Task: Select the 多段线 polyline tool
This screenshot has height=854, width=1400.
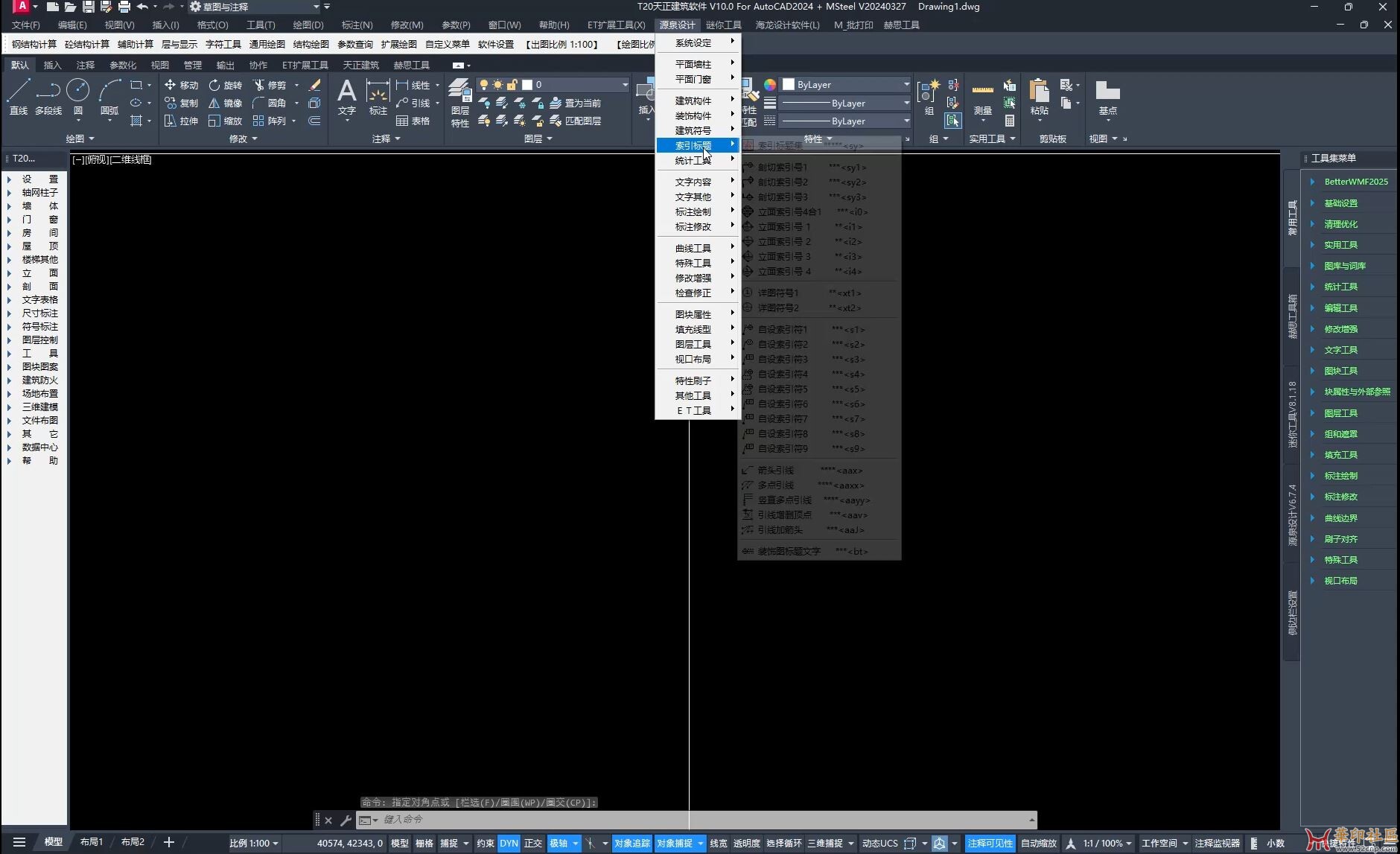Action: (48, 98)
